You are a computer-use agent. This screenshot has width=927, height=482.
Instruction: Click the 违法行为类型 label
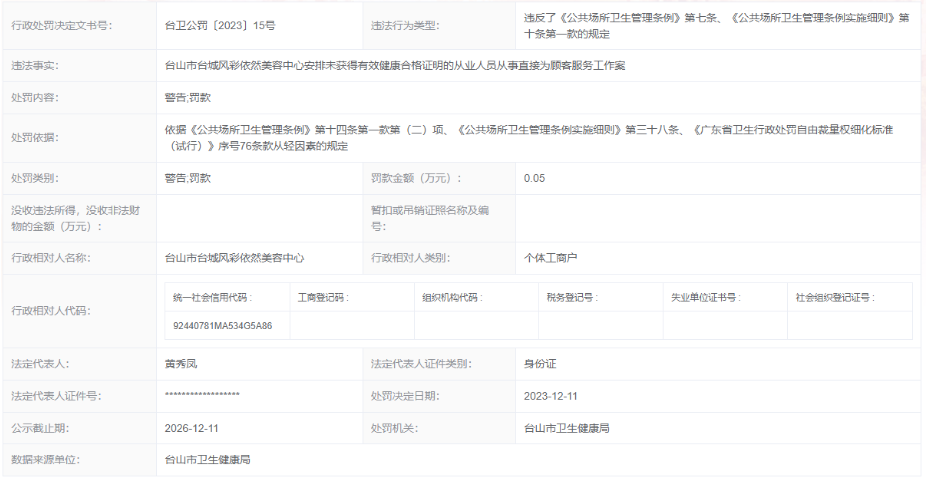click(x=408, y=25)
